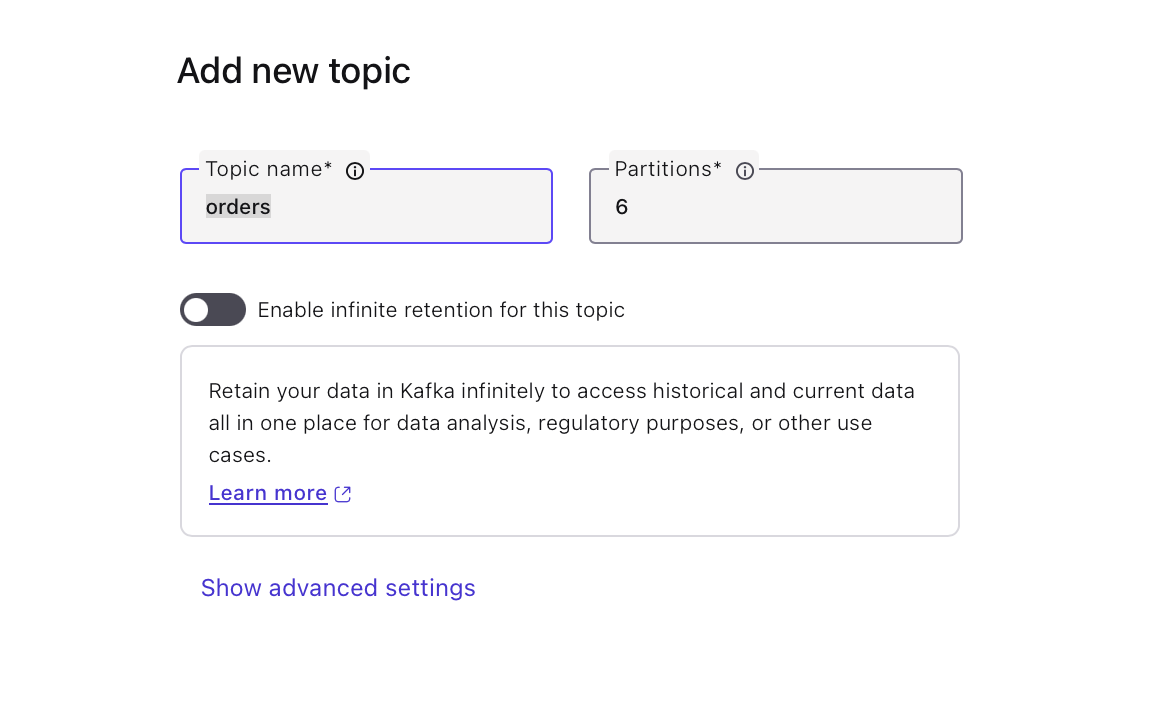The width and height of the screenshot is (1150, 712).
Task: Click into the Partitions input field
Action: pyautogui.click(x=790, y=207)
